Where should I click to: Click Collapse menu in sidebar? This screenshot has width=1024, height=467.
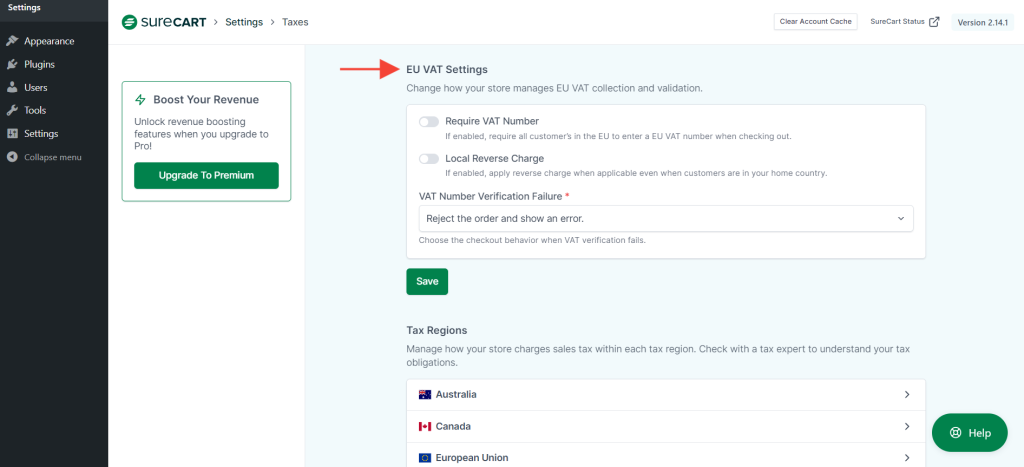point(54,157)
